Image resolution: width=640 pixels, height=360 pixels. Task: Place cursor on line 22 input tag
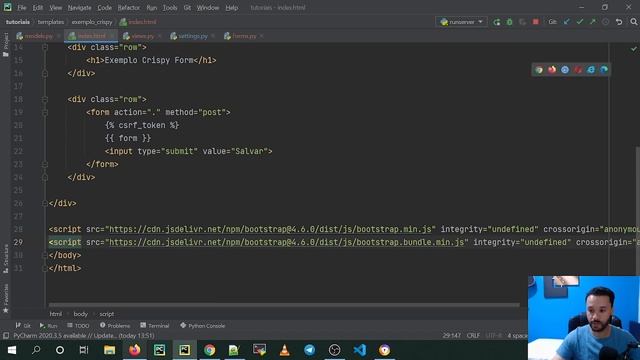pyautogui.click(x=189, y=151)
